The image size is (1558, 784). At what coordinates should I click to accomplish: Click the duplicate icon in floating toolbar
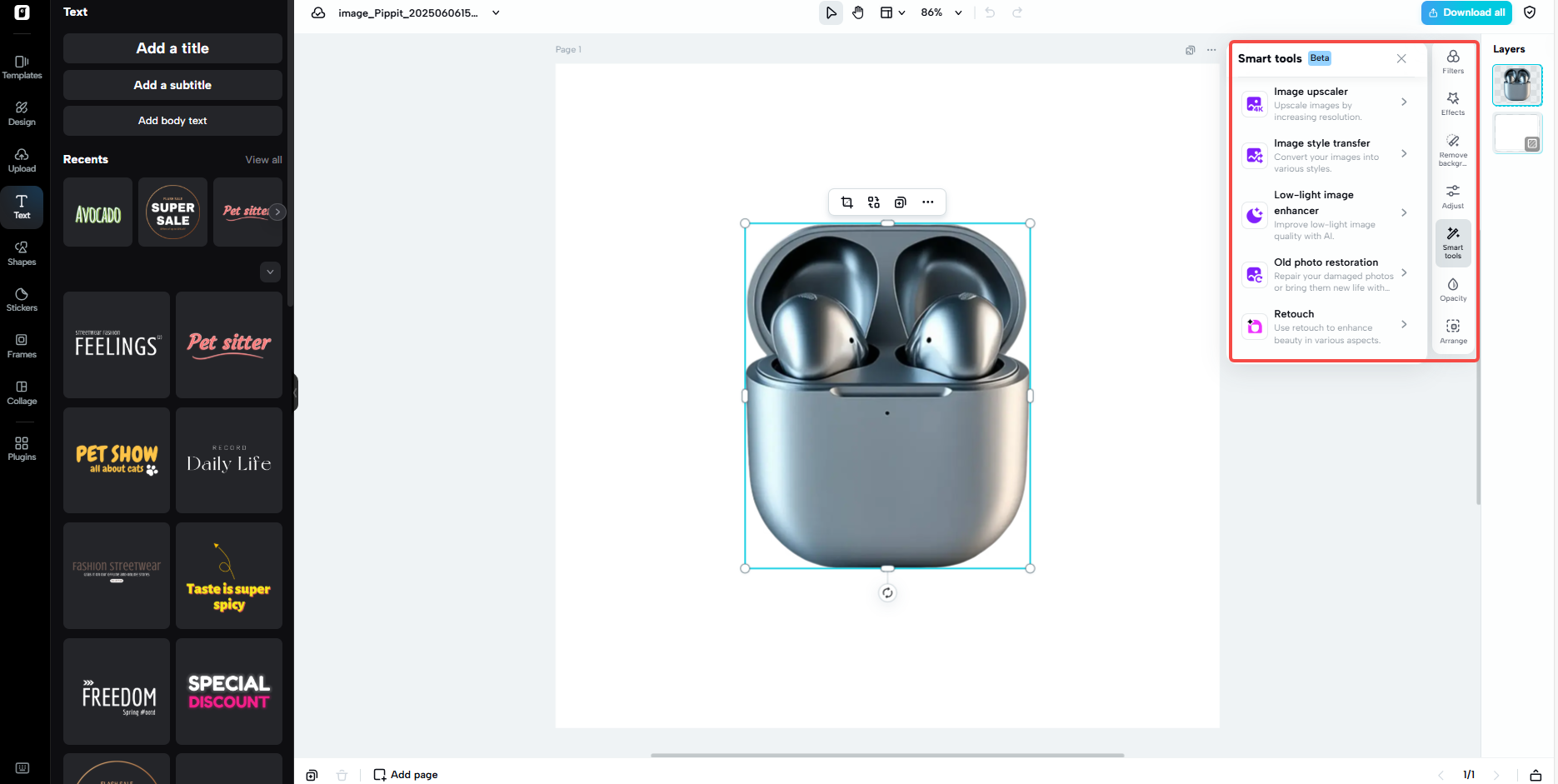(x=900, y=202)
